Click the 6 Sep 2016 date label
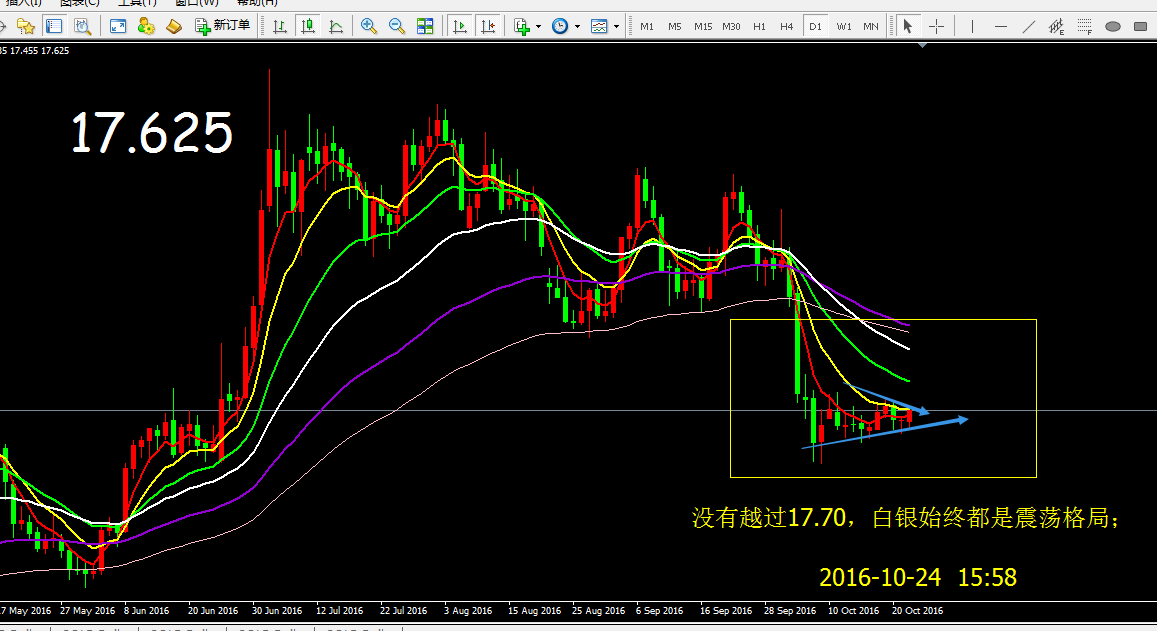1157x631 pixels. click(659, 610)
